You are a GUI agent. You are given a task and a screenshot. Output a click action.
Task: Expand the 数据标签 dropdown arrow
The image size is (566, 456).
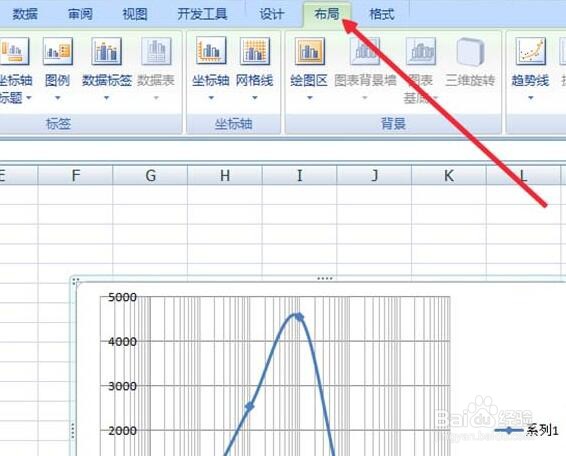click(106, 97)
